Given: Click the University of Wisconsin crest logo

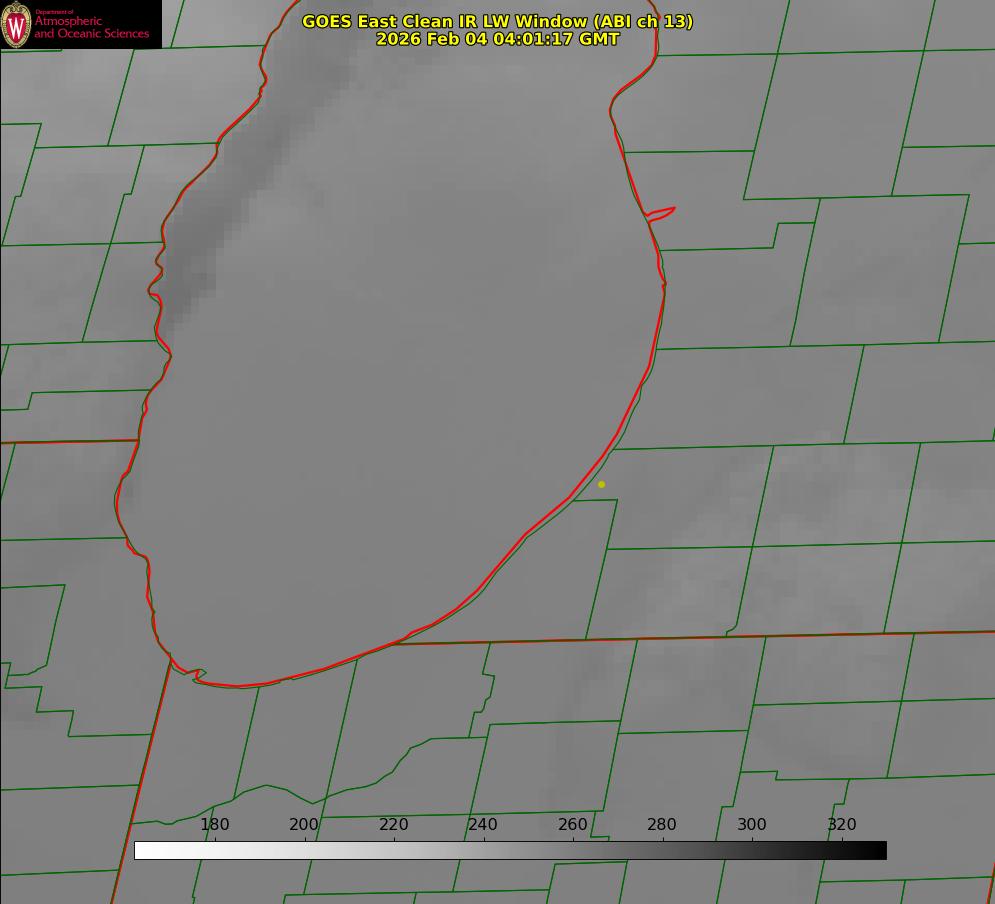Looking at the screenshot, I should pos(16,24).
